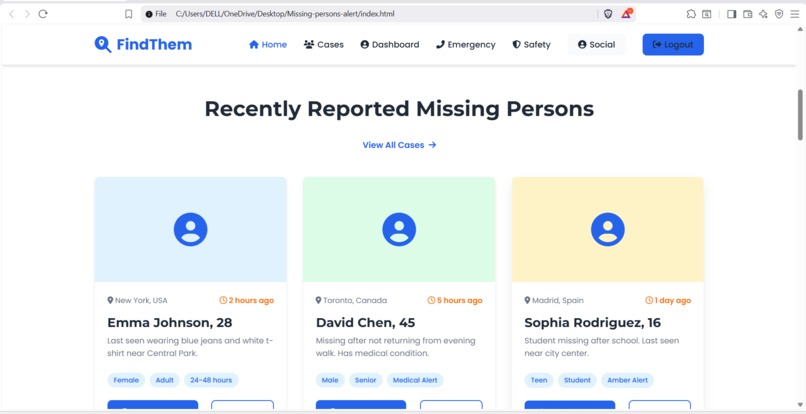The height and width of the screenshot is (414, 806).
Task: Open the Emergency nav item
Action: (x=465, y=45)
